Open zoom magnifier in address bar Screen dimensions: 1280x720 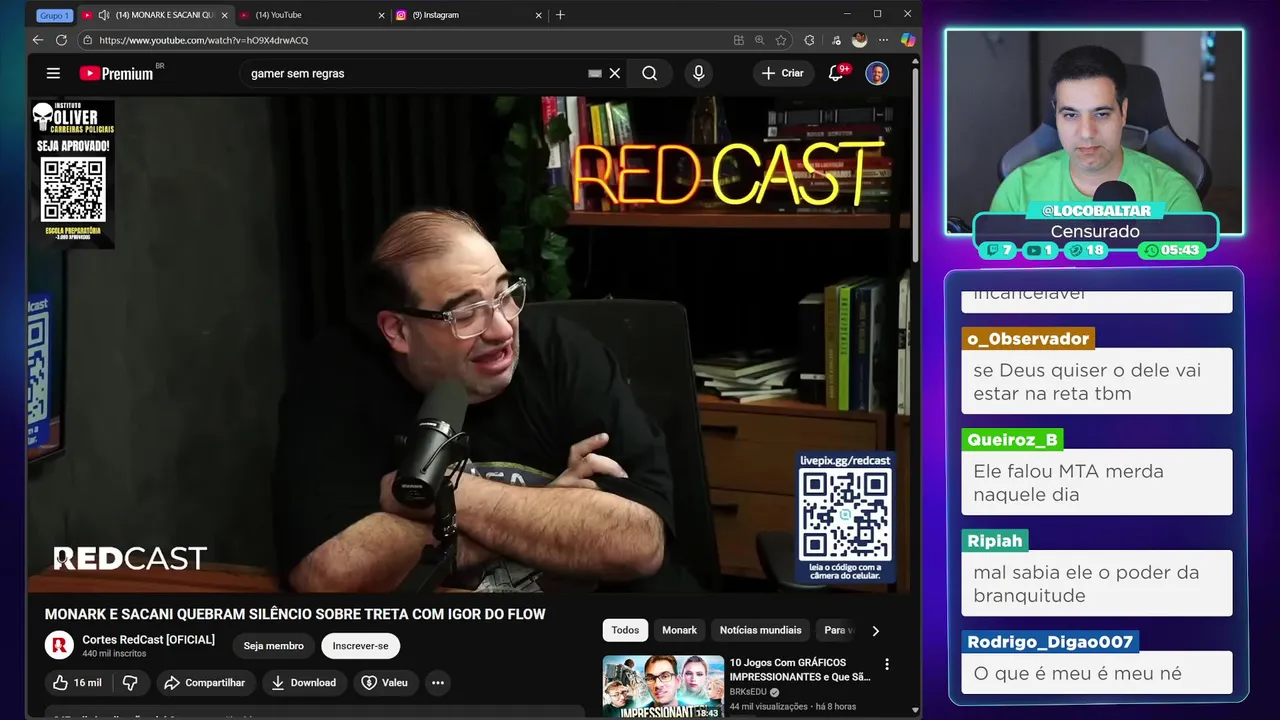pyautogui.click(x=760, y=40)
